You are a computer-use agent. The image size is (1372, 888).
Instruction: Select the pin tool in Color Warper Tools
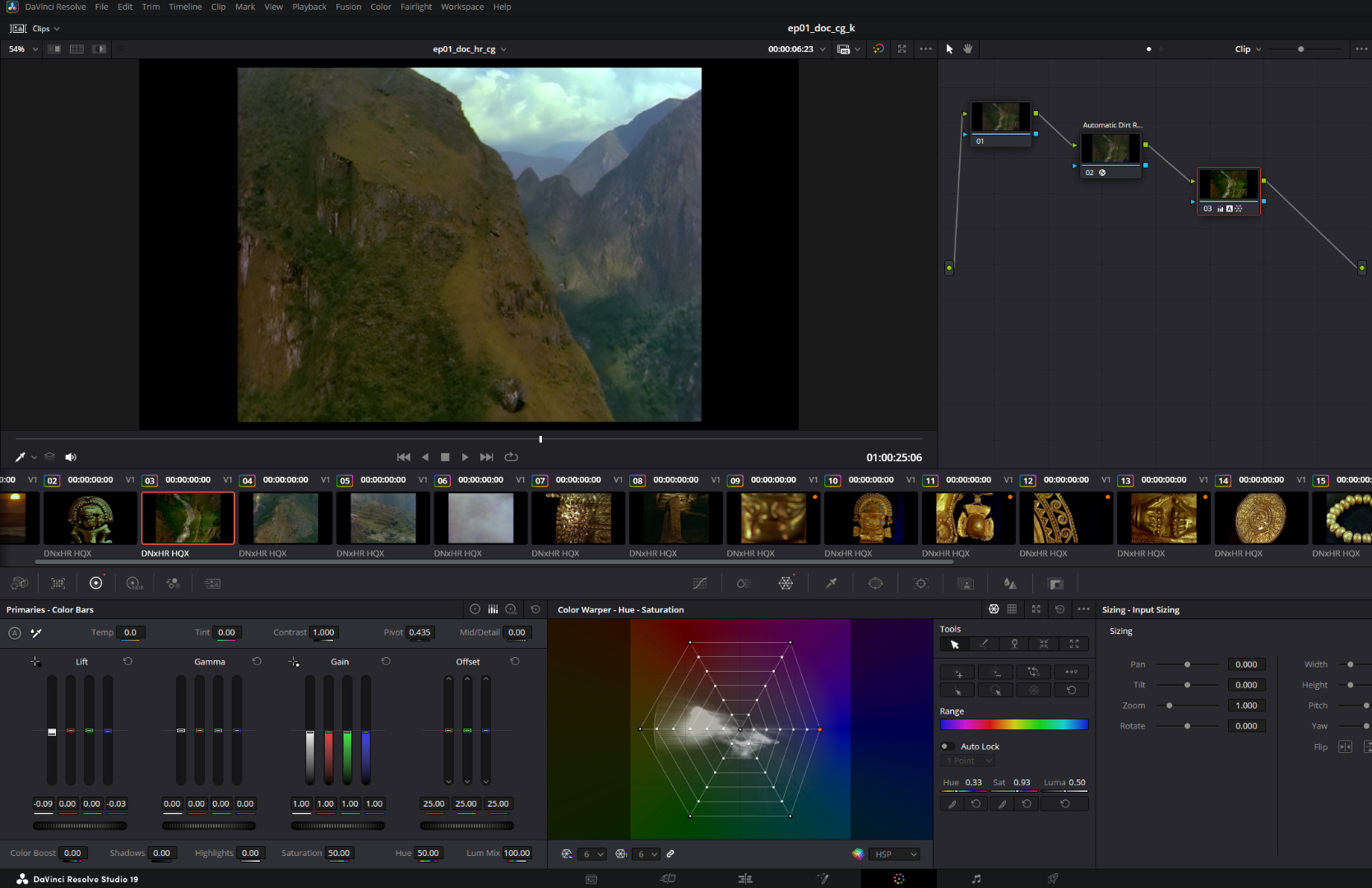pyautogui.click(x=1014, y=645)
